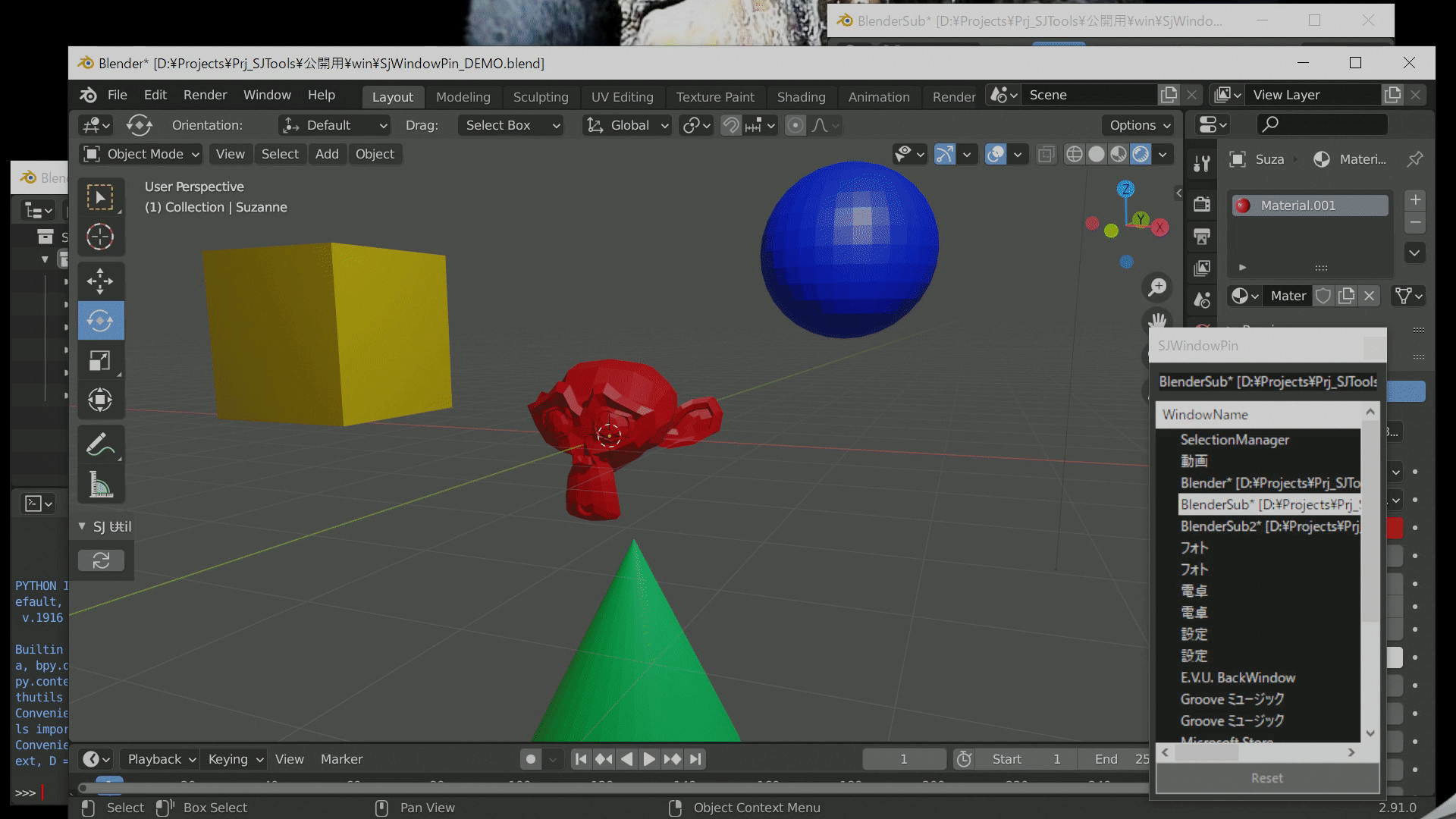Select the Measure tool
Viewport: 1456px width, 819px height.
point(100,485)
